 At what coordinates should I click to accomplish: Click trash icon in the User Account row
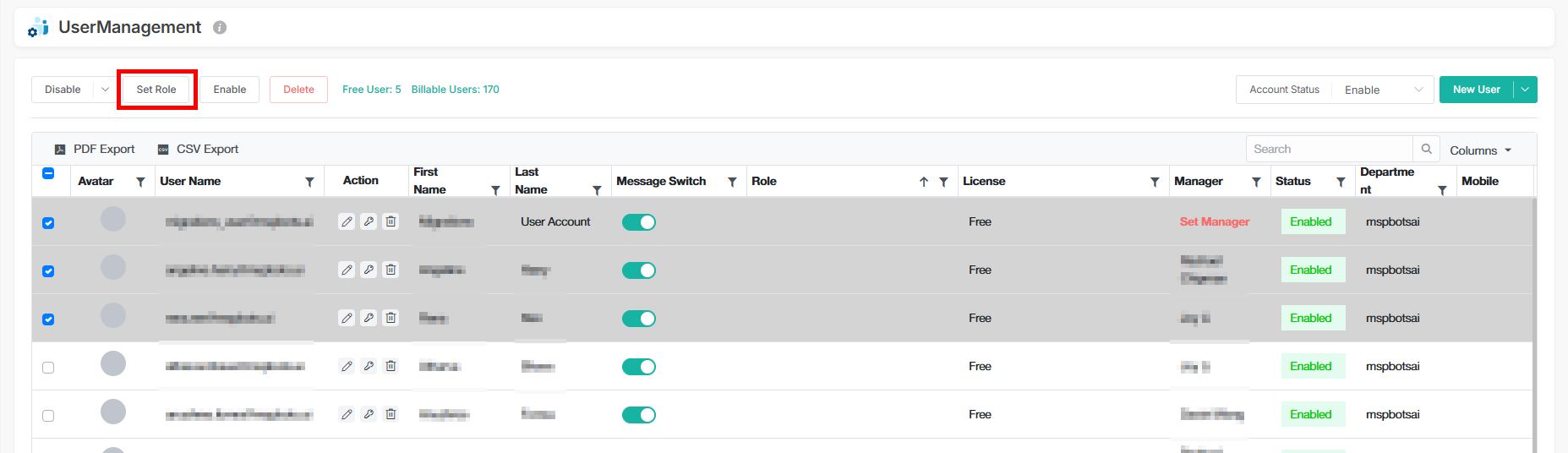pos(391,221)
